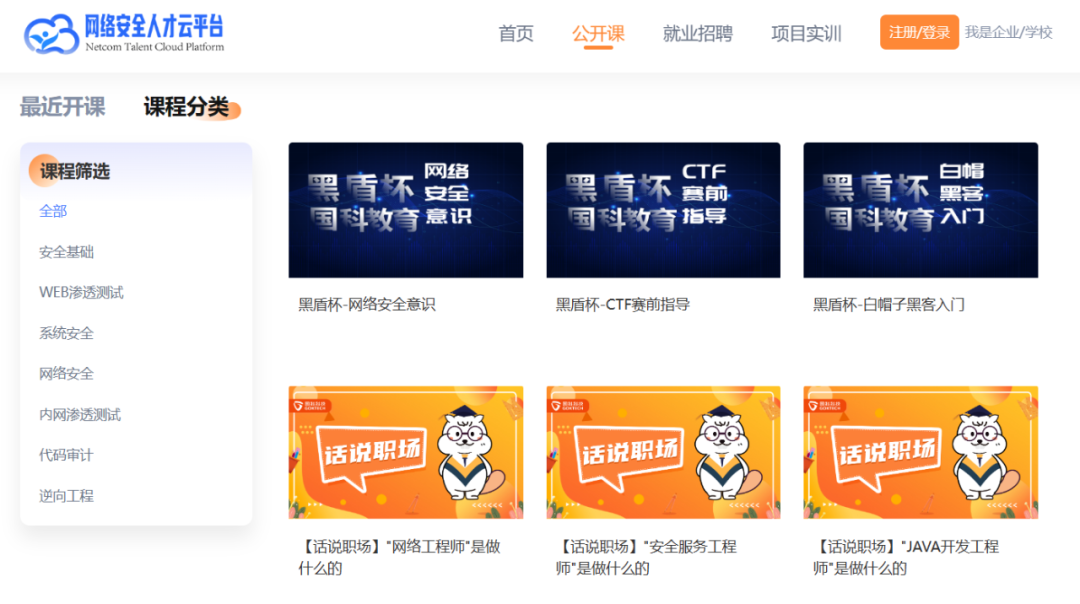Select the 系统安全 filter

tap(66, 333)
